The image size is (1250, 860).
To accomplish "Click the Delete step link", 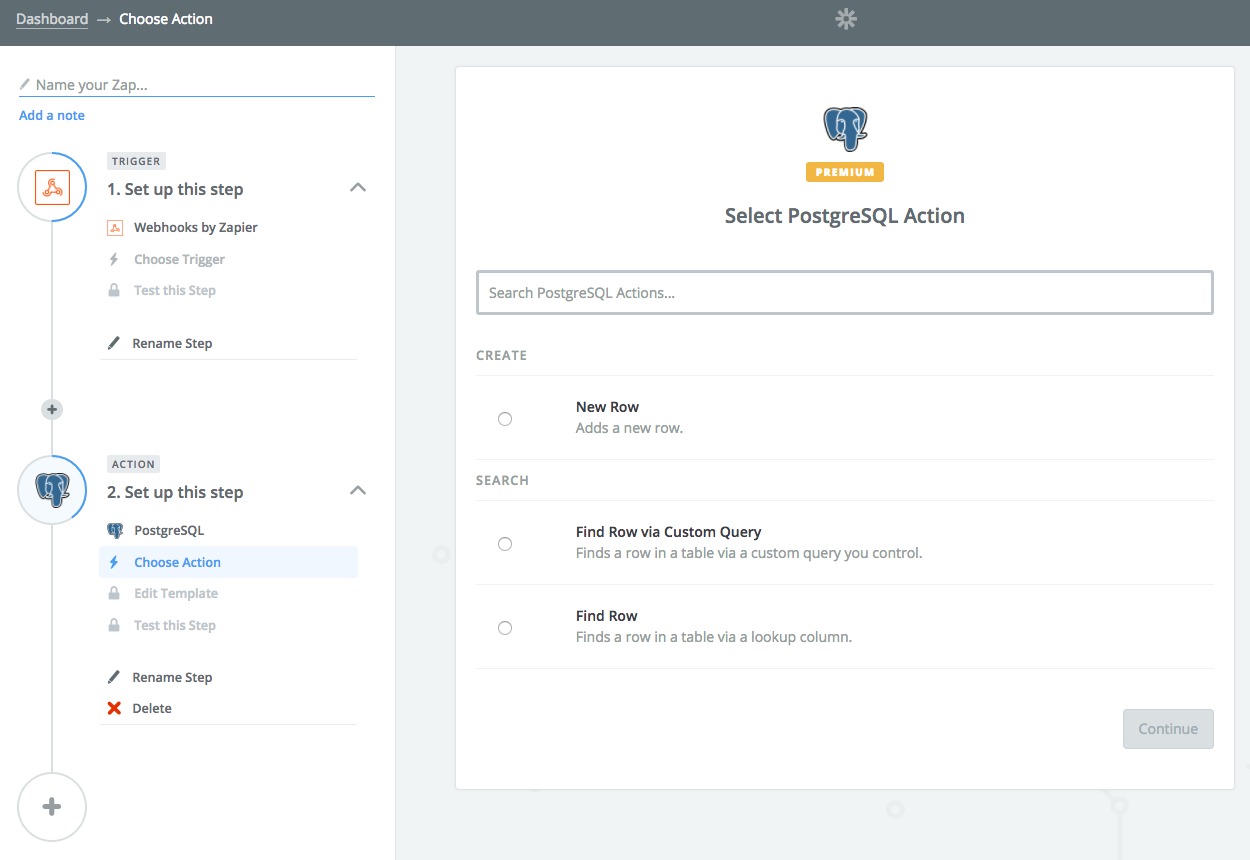I will coord(152,708).
